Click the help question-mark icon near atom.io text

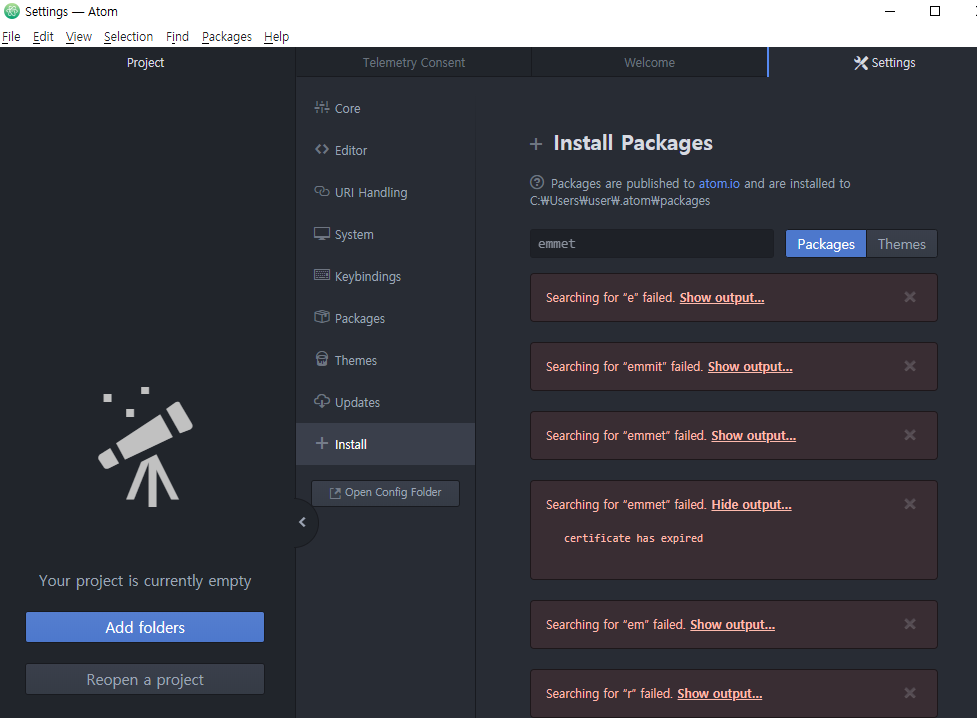point(536,183)
